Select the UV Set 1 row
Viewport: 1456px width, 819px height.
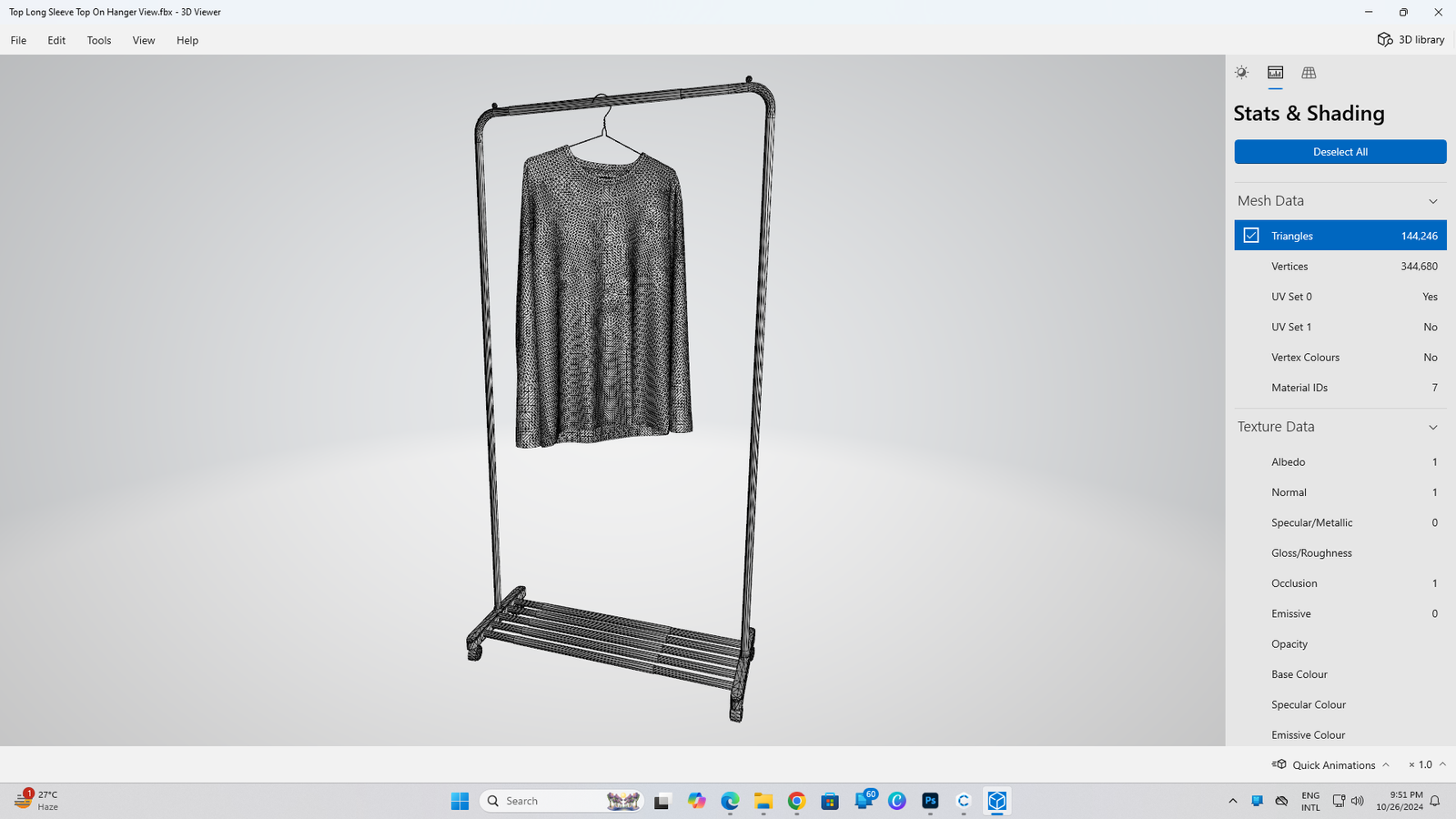(x=1340, y=327)
